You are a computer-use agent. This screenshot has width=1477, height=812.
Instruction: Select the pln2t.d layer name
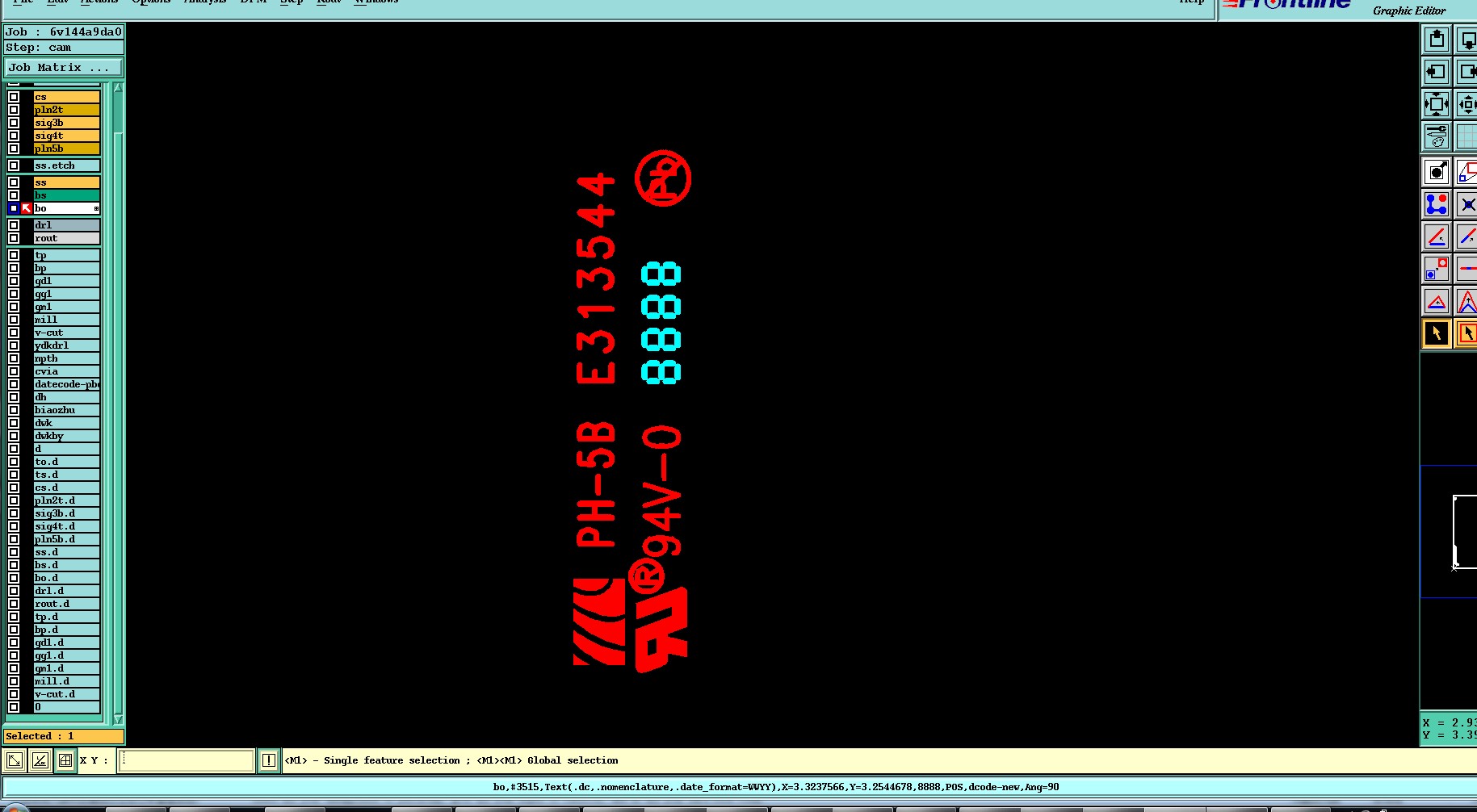pos(67,500)
